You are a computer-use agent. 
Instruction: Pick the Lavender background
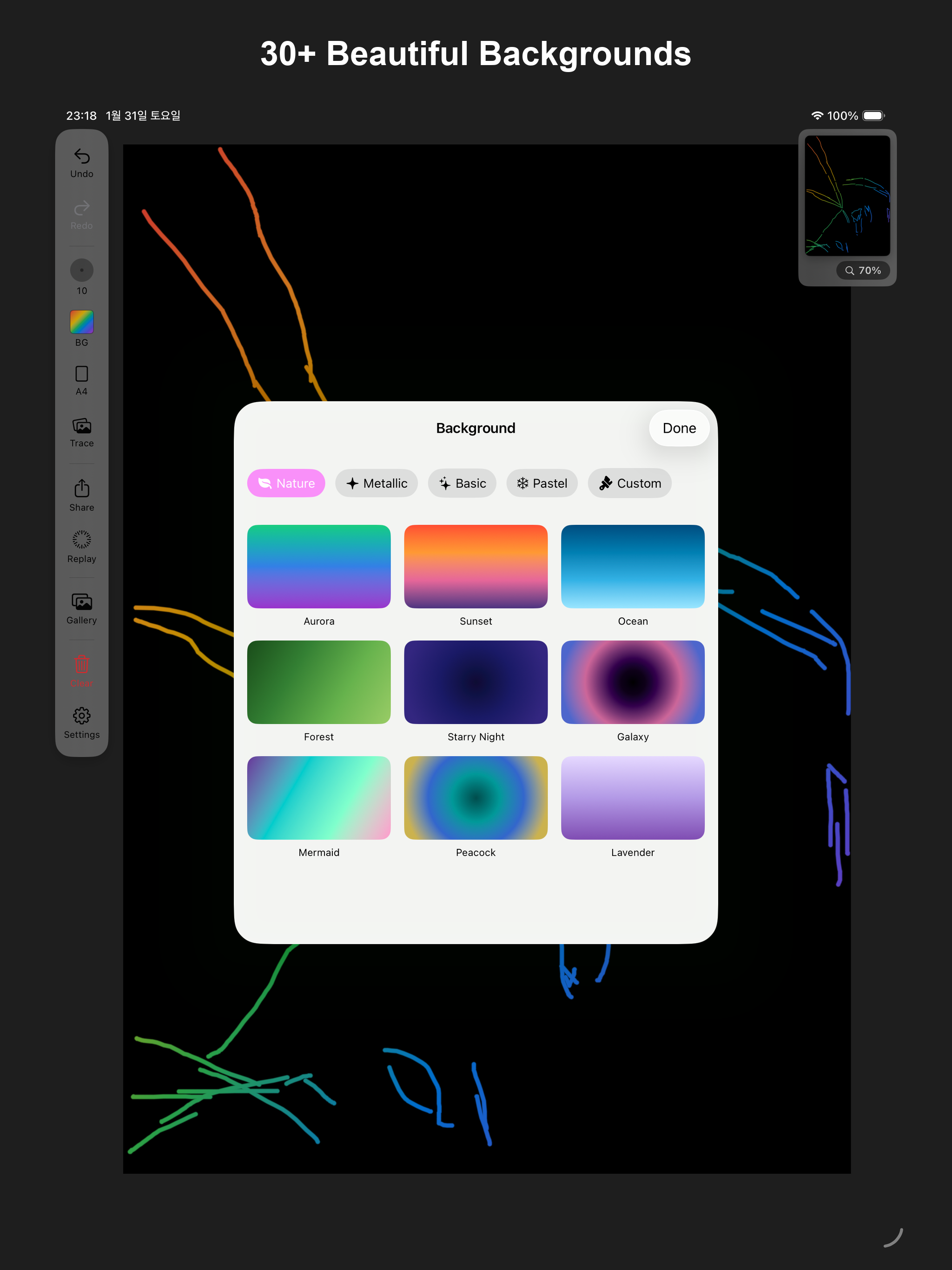tap(633, 798)
